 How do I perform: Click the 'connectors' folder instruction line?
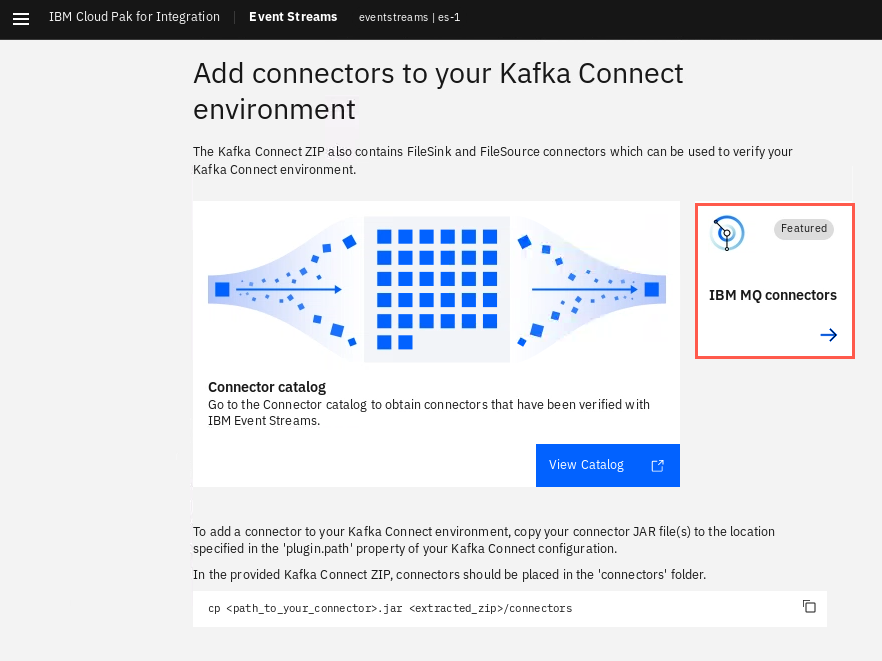[449, 574]
